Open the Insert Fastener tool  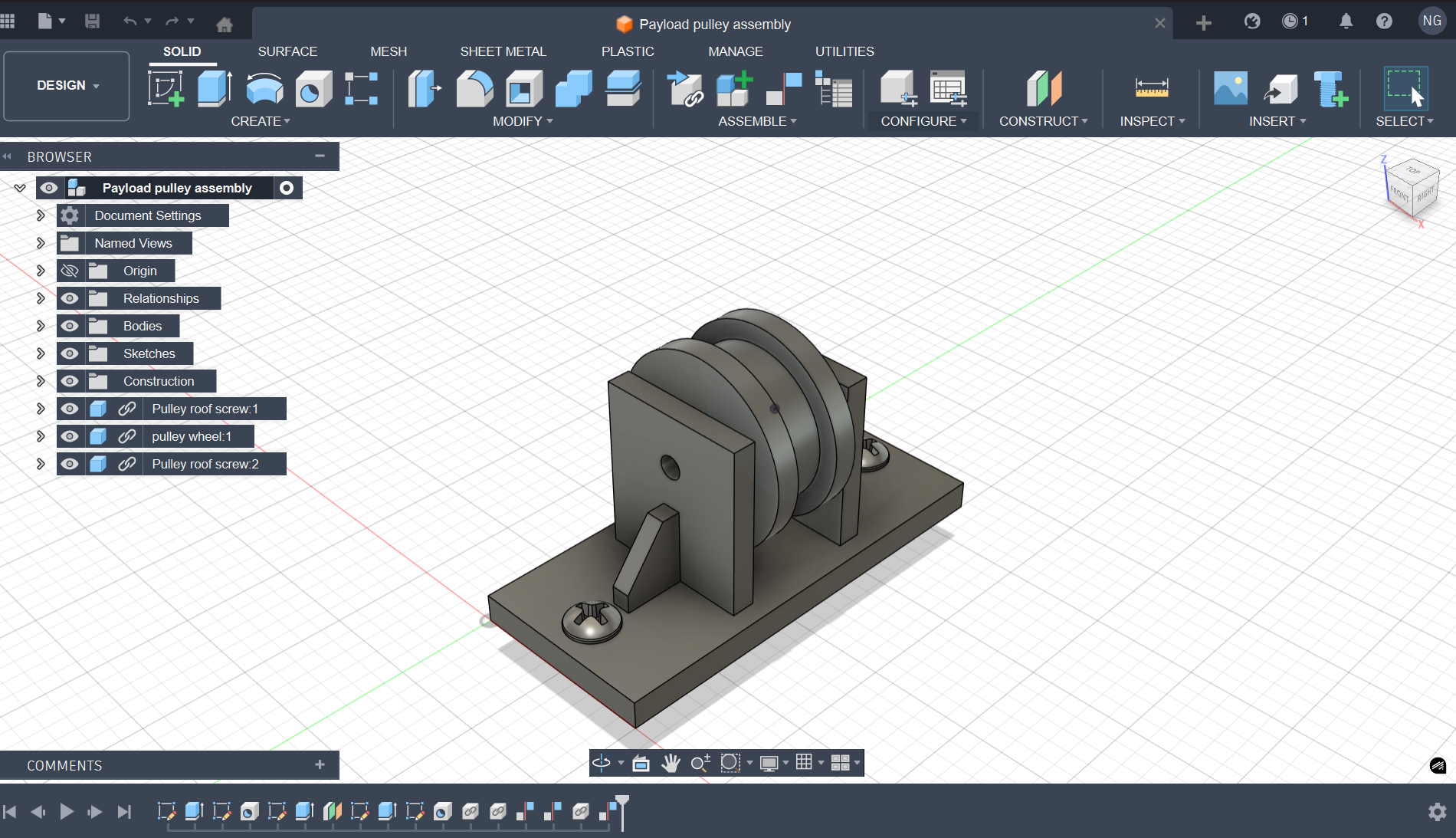pos(1330,88)
